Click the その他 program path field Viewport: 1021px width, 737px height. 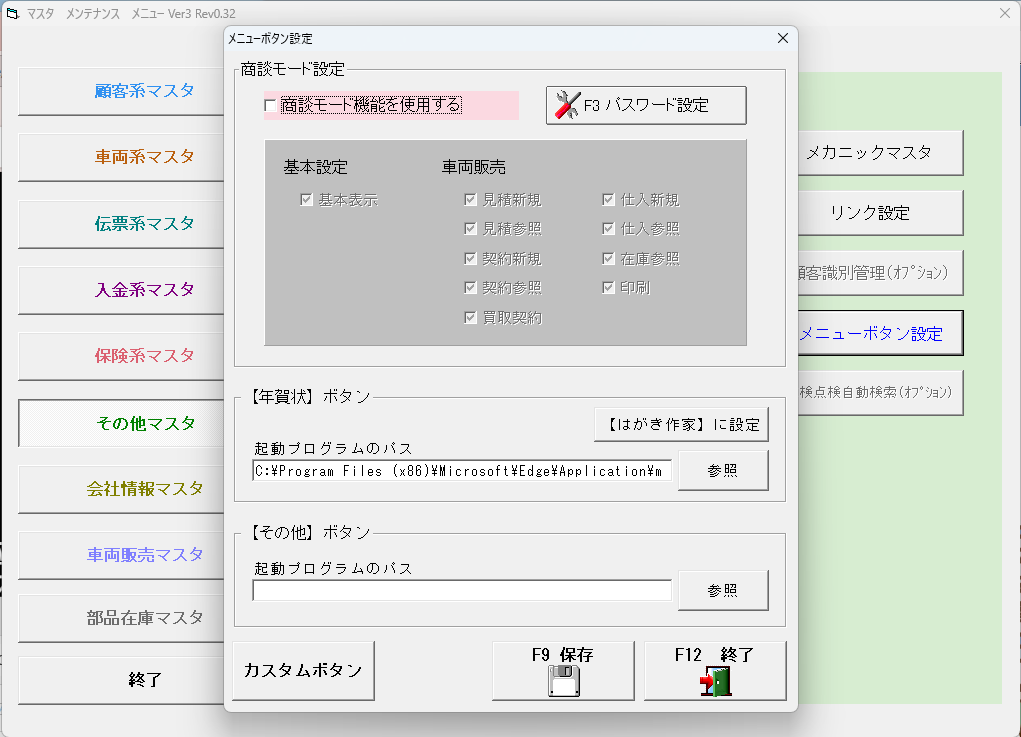(462, 591)
